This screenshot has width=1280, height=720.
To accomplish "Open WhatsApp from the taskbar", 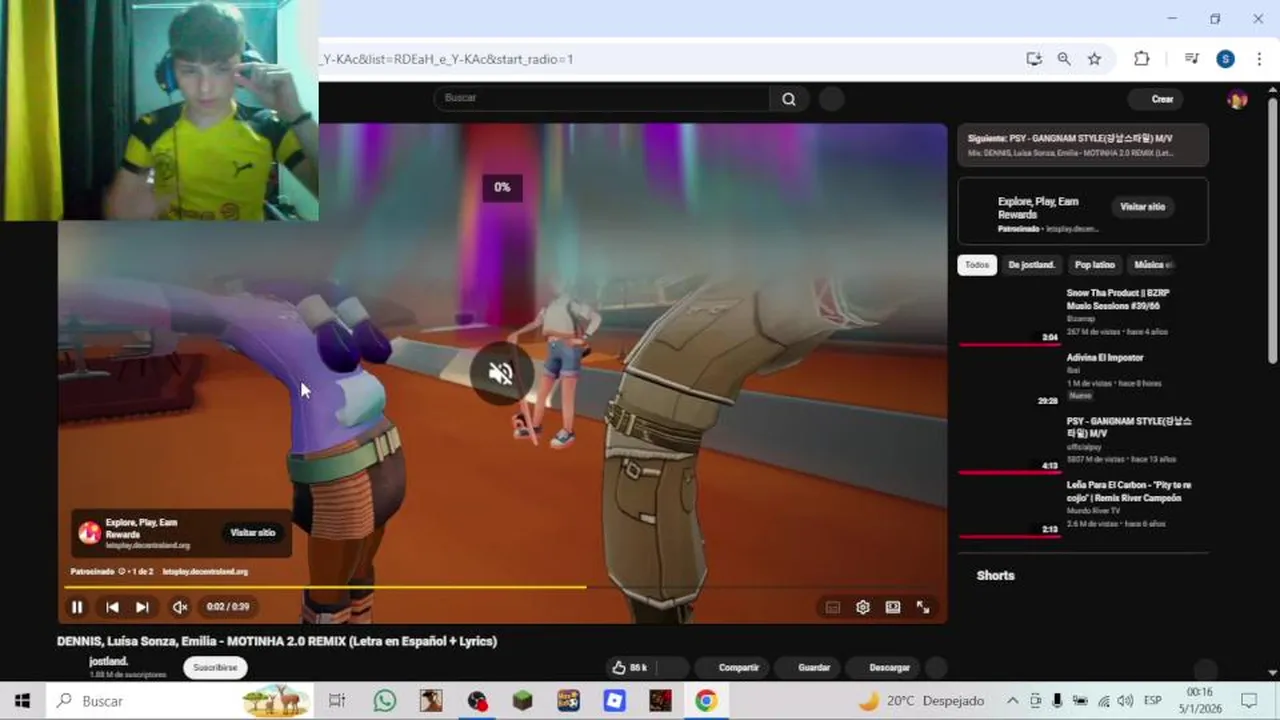I will (385, 701).
